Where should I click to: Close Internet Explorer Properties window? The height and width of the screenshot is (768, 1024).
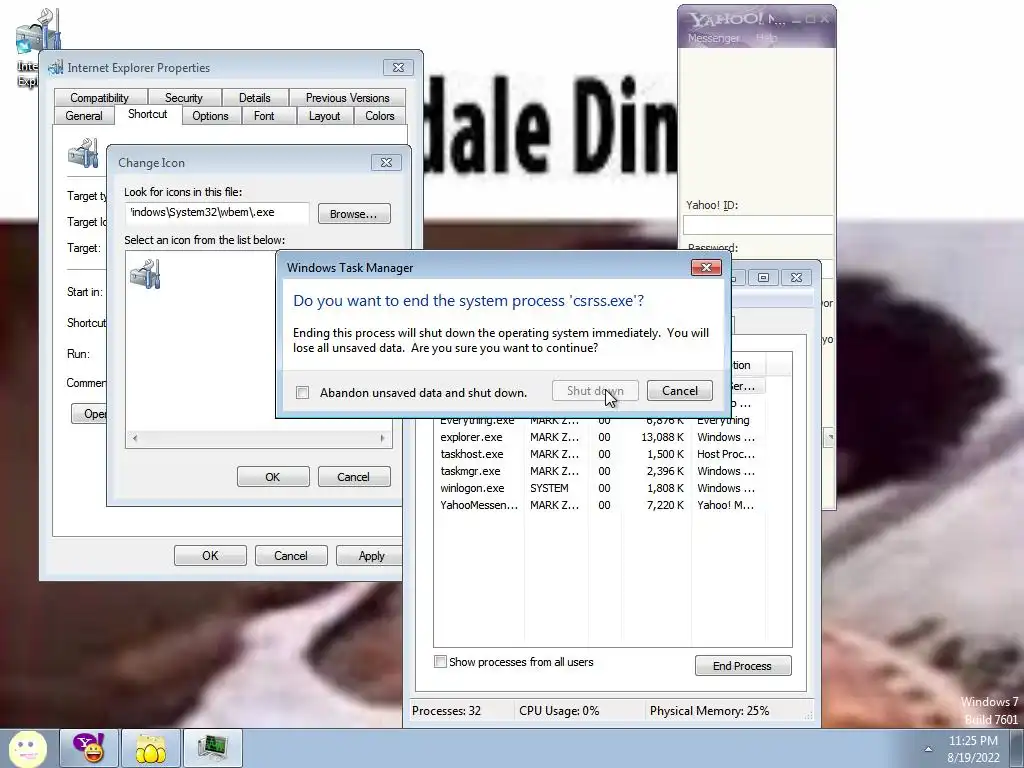[398, 67]
